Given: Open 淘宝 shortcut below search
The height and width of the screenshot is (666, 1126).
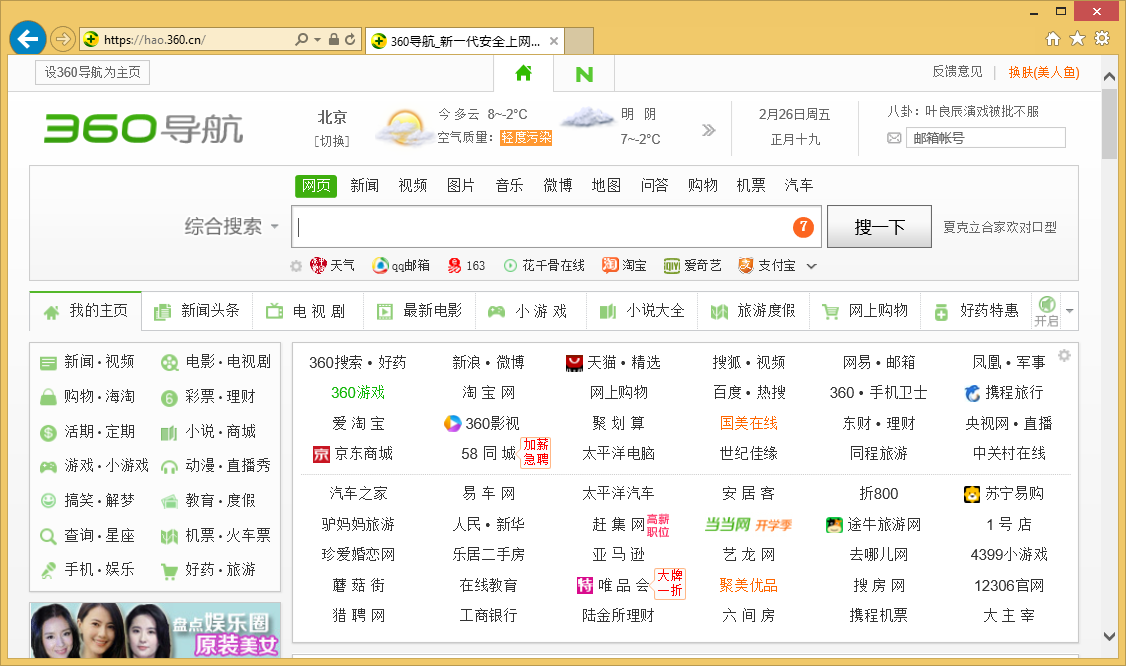Looking at the screenshot, I should pos(624,266).
